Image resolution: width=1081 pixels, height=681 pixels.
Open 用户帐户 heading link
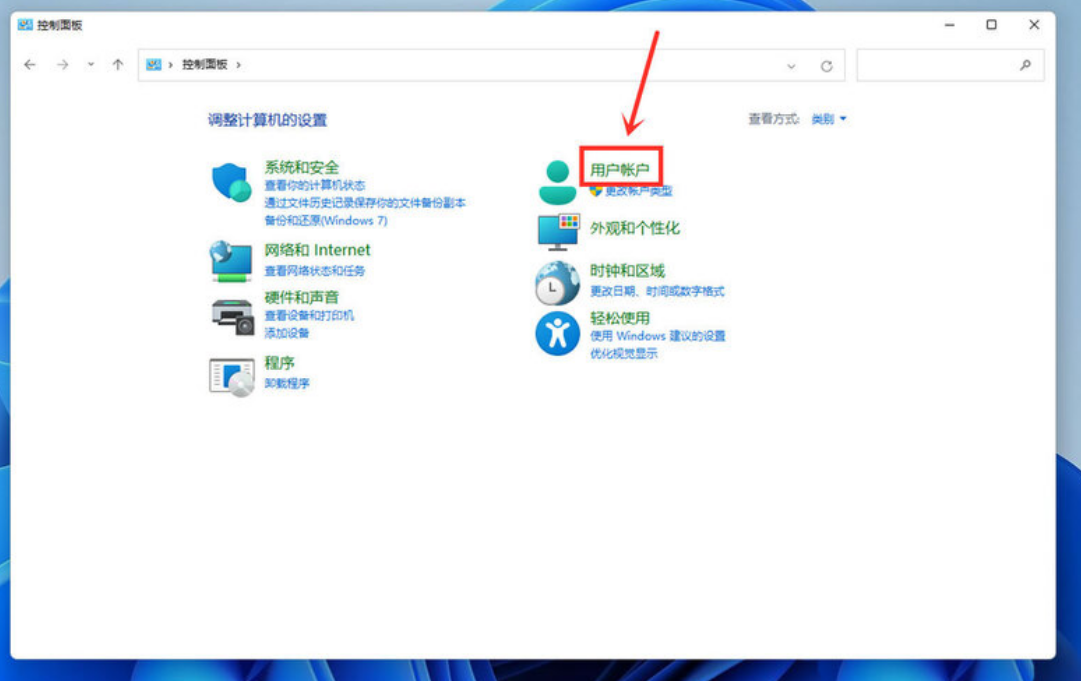(x=620, y=170)
